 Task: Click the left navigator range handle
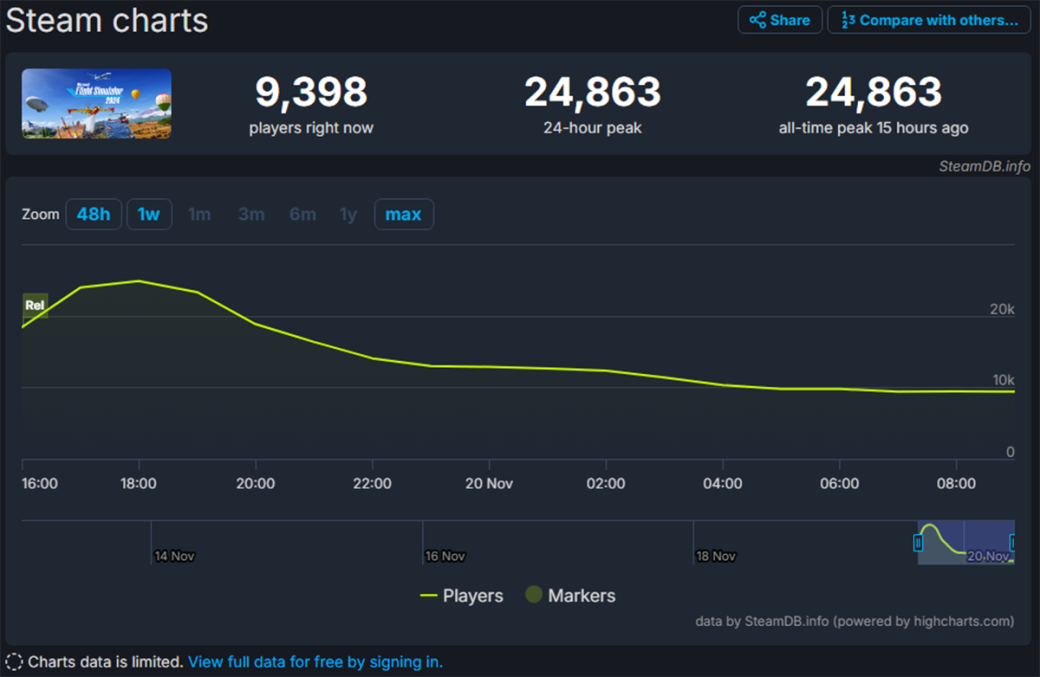pyautogui.click(x=918, y=543)
